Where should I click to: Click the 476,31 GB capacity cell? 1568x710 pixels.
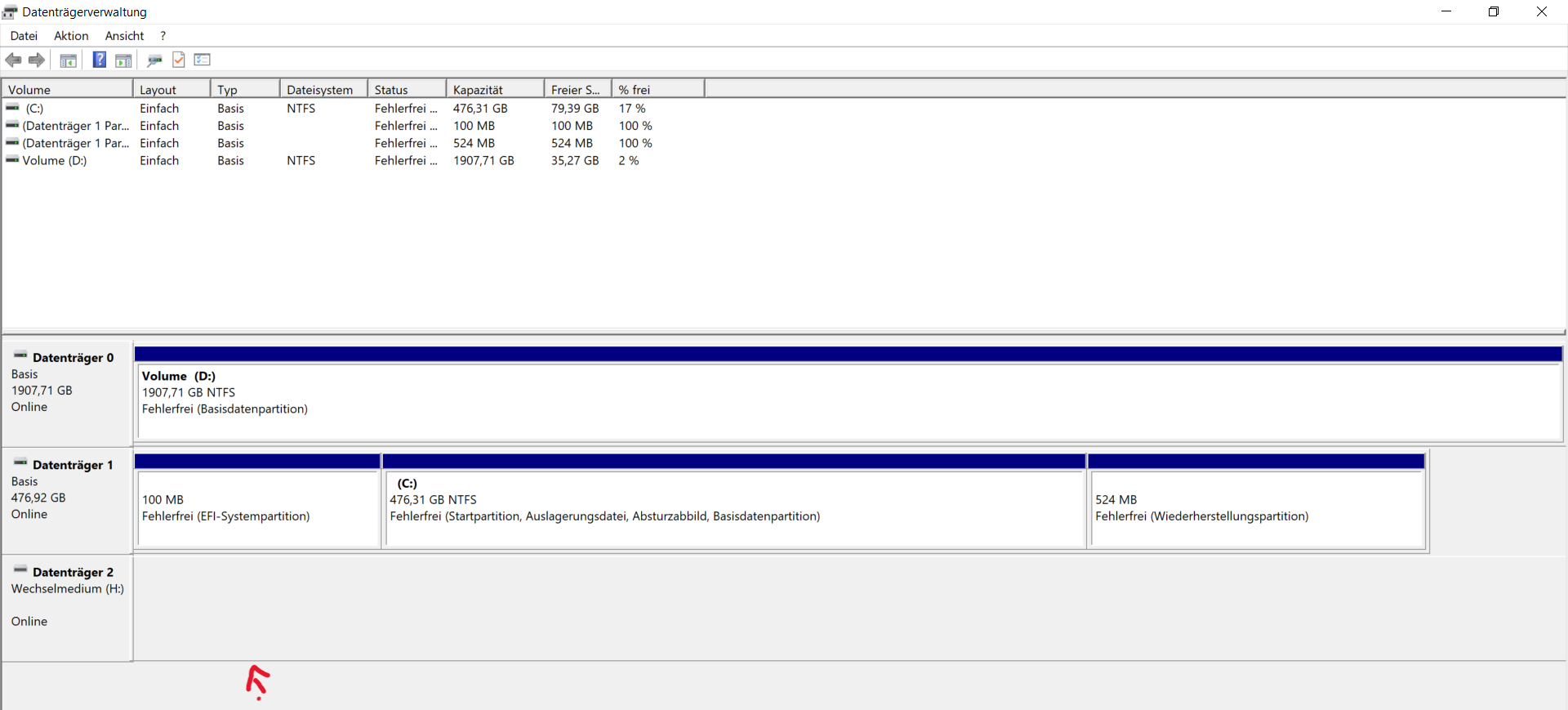[480, 108]
